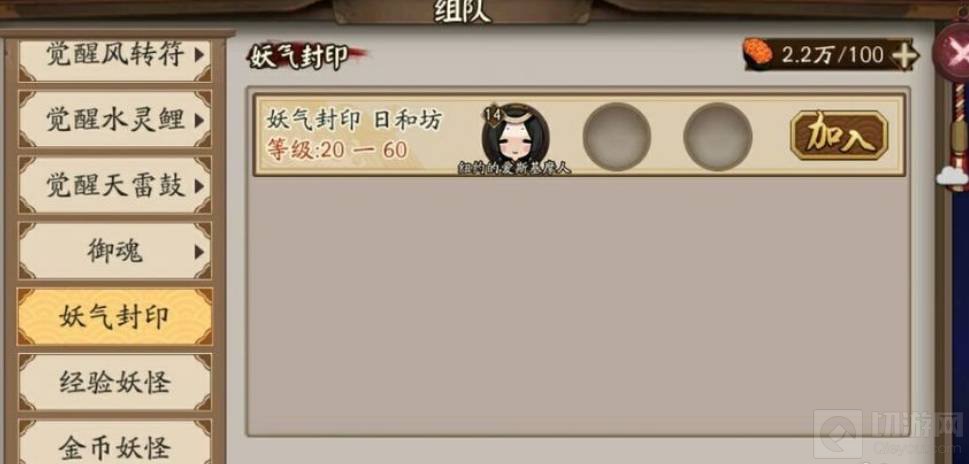Switch to the 金币妖怪 category
The height and width of the screenshot is (464, 969).
click(115, 444)
